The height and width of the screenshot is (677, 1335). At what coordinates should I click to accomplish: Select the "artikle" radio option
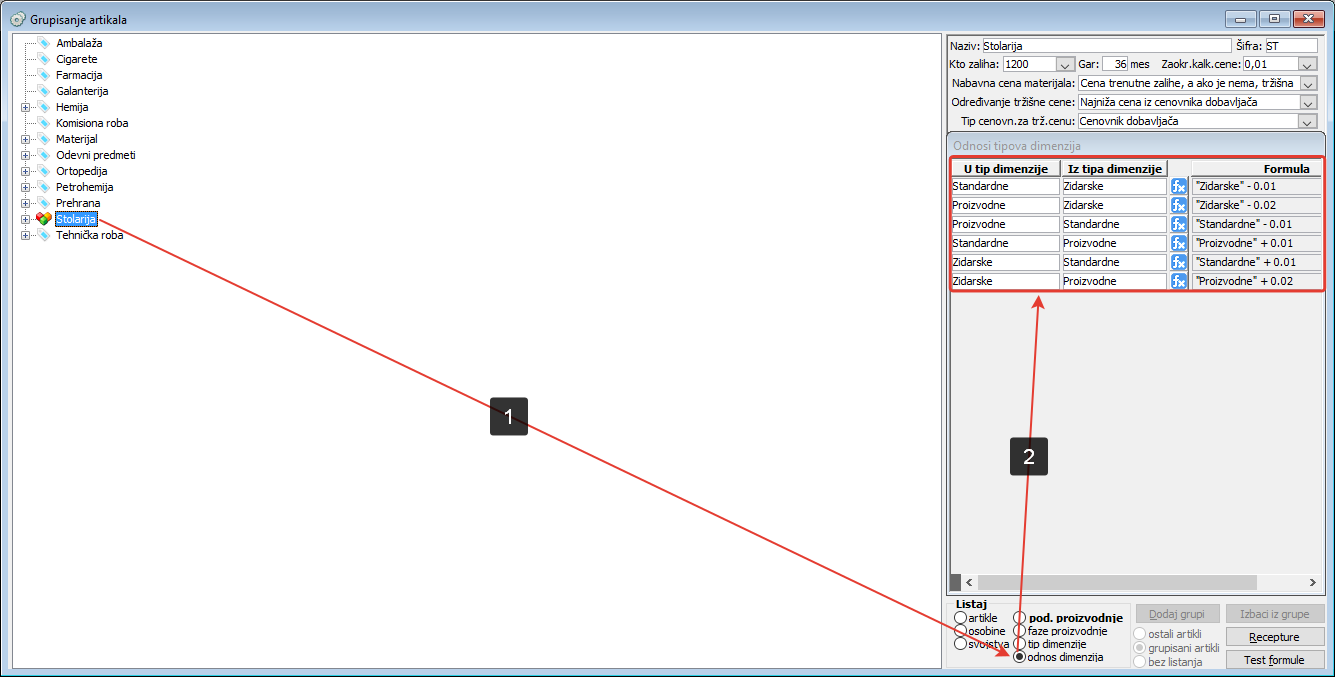click(961, 618)
